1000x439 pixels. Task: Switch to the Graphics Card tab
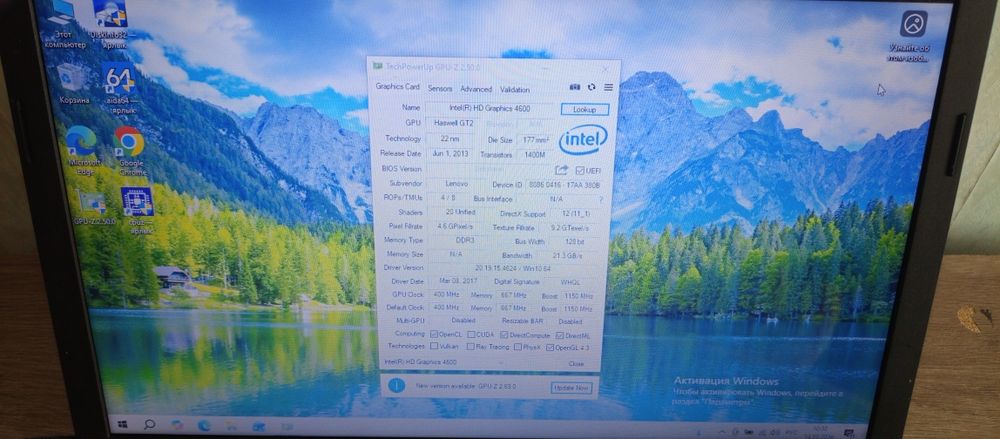click(397, 87)
